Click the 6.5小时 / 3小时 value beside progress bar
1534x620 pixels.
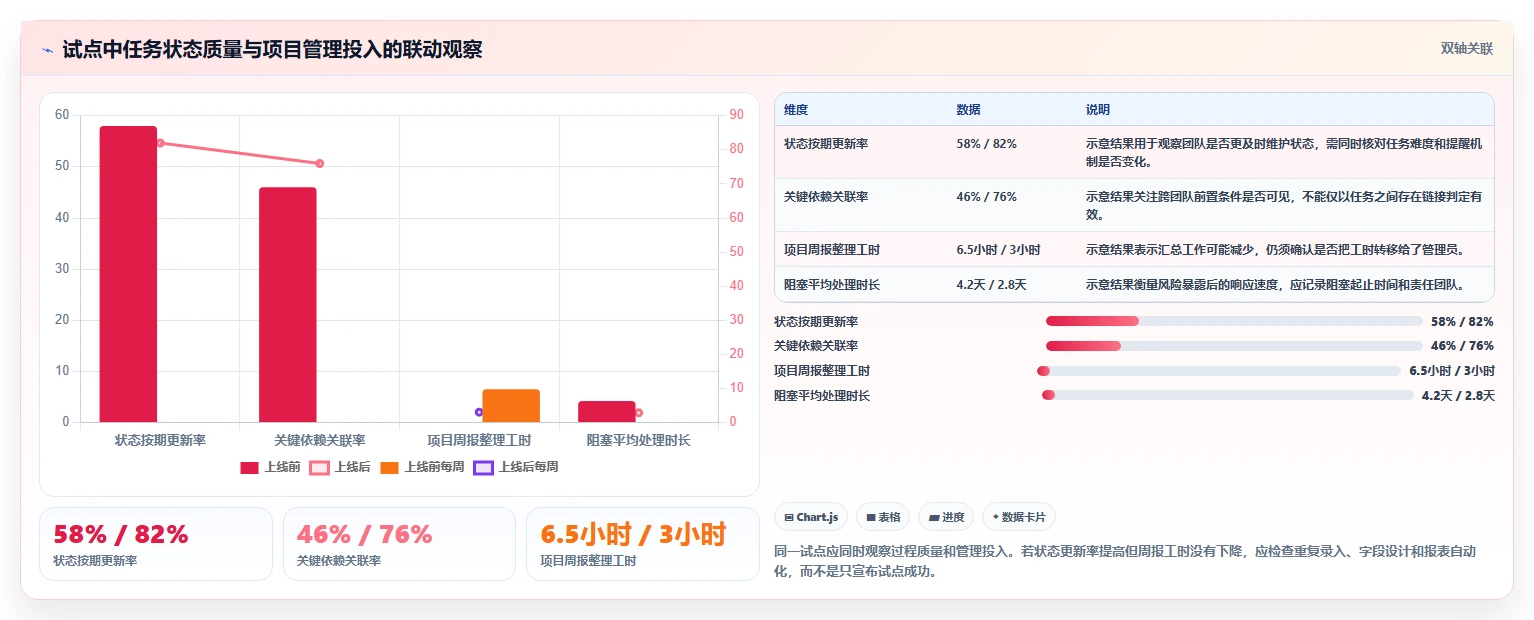(1452, 371)
